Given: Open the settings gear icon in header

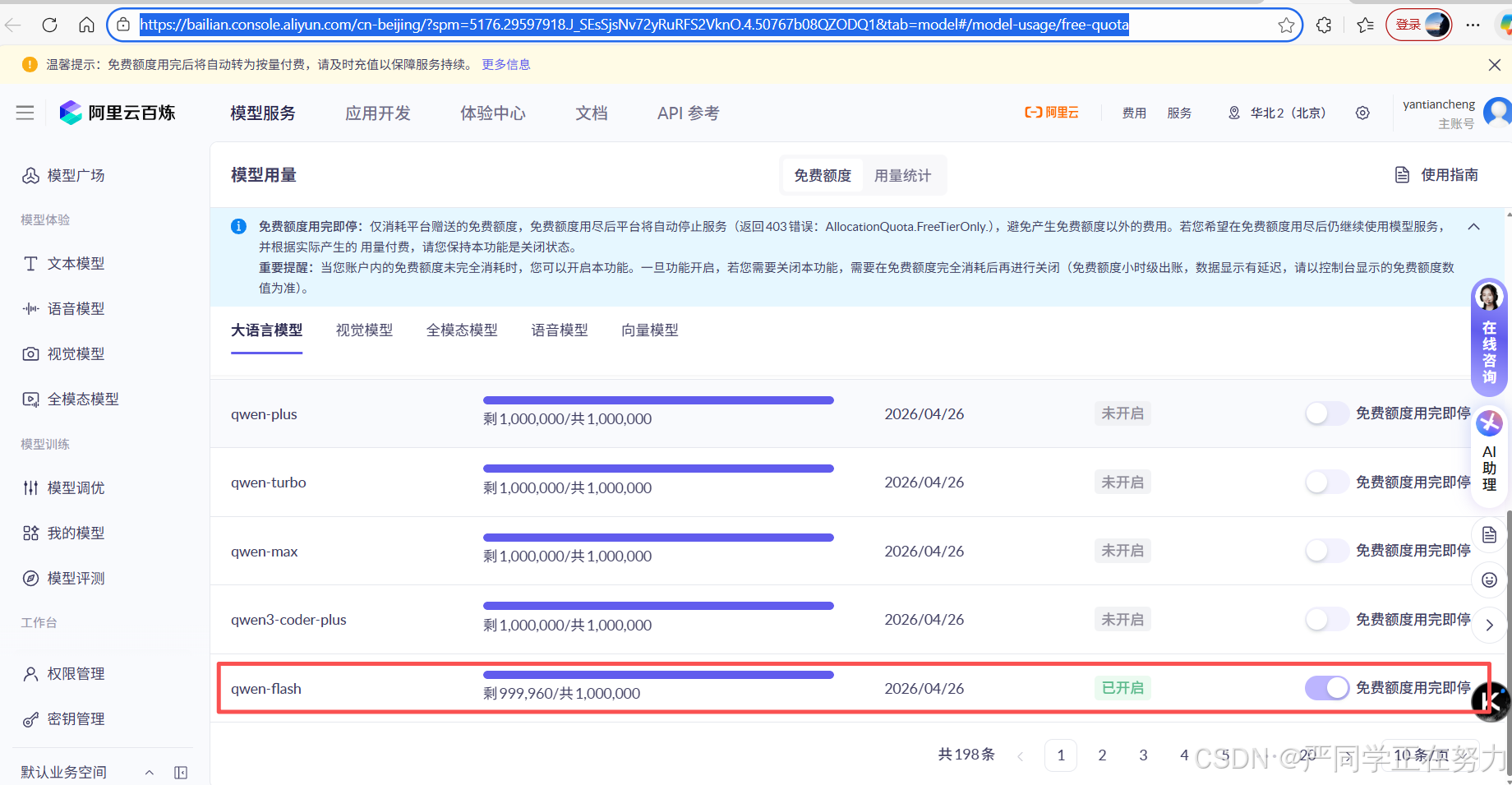Looking at the screenshot, I should 1362,113.
